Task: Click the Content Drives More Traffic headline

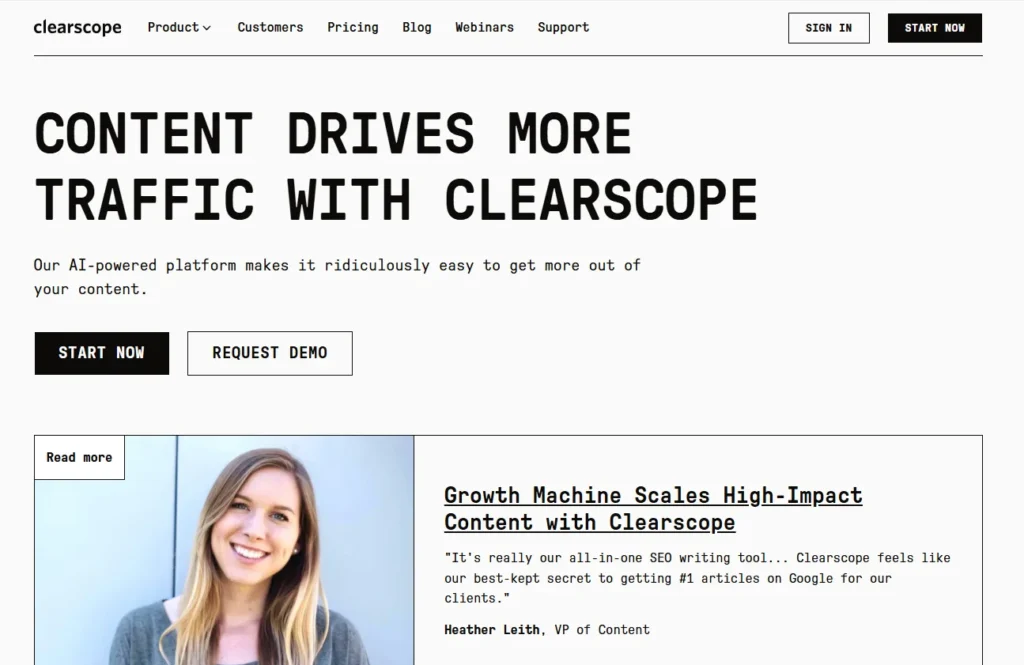Action: tap(395, 166)
